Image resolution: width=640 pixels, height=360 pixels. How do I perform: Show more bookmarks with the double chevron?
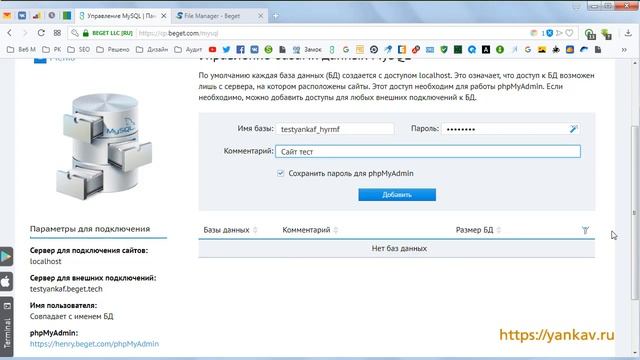[x=624, y=50]
